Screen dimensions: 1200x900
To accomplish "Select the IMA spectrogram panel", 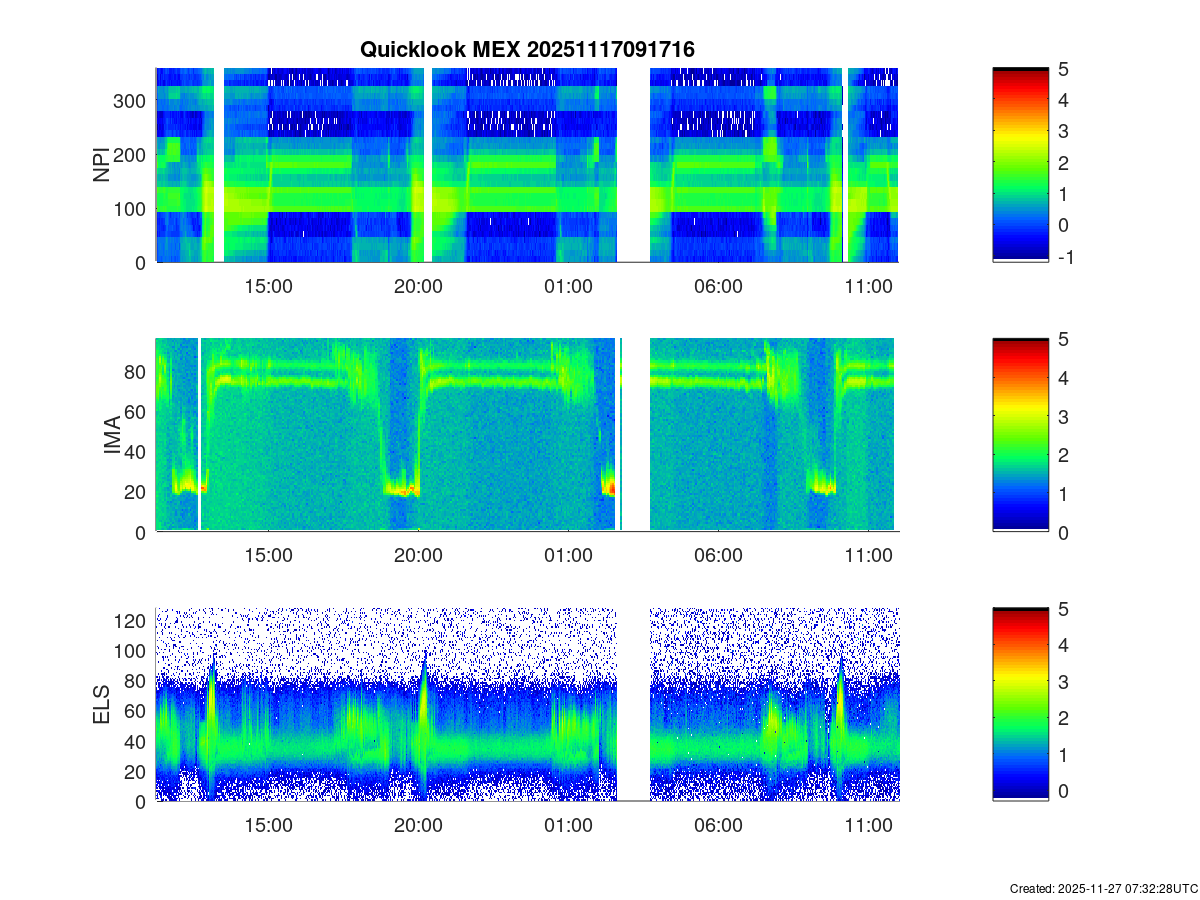I will [x=527, y=435].
